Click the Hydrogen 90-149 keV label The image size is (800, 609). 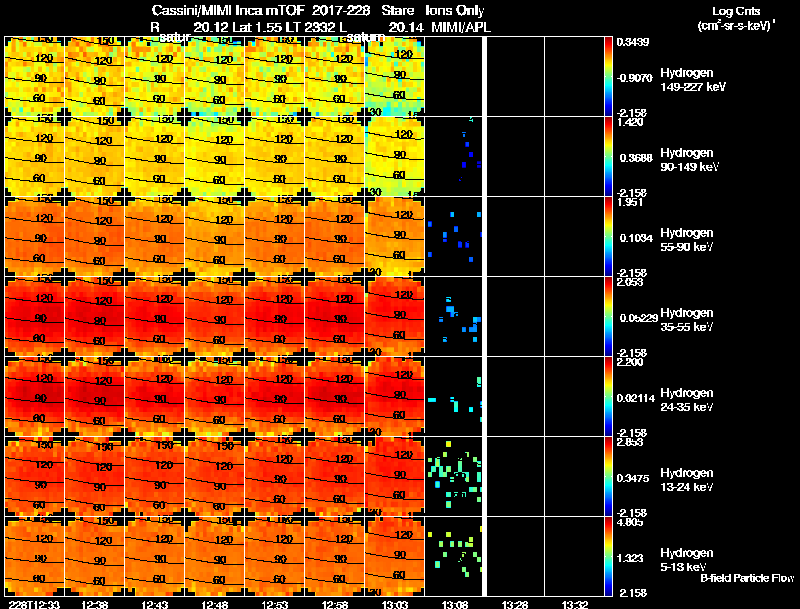point(690,160)
